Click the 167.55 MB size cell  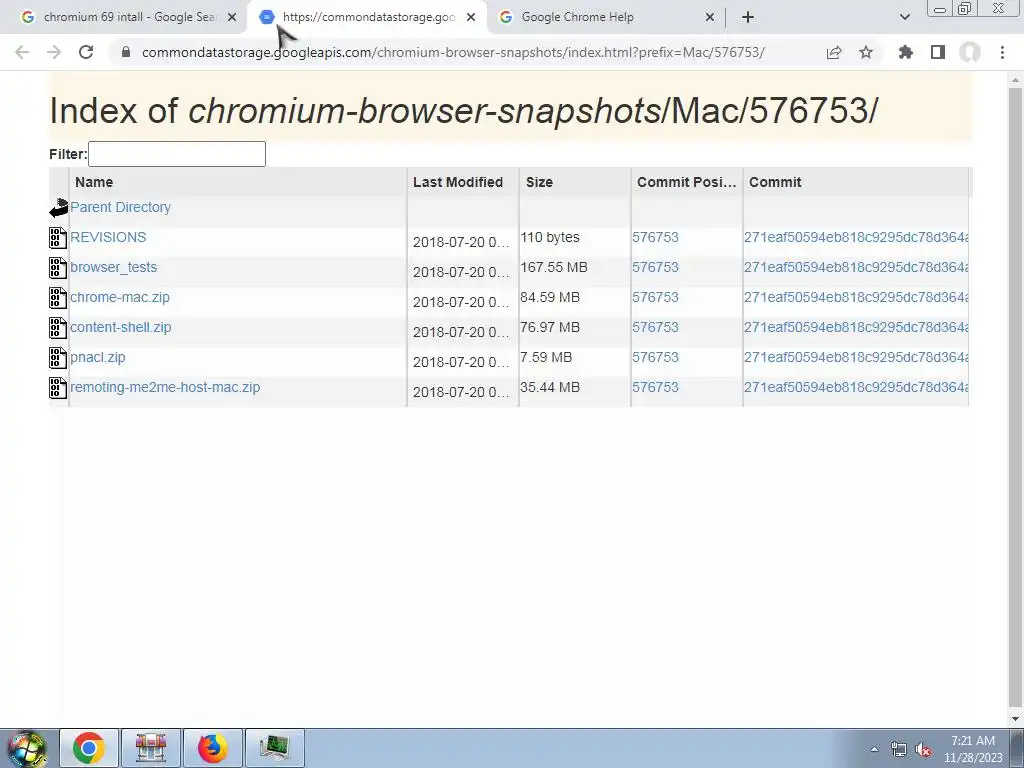[x=554, y=267]
